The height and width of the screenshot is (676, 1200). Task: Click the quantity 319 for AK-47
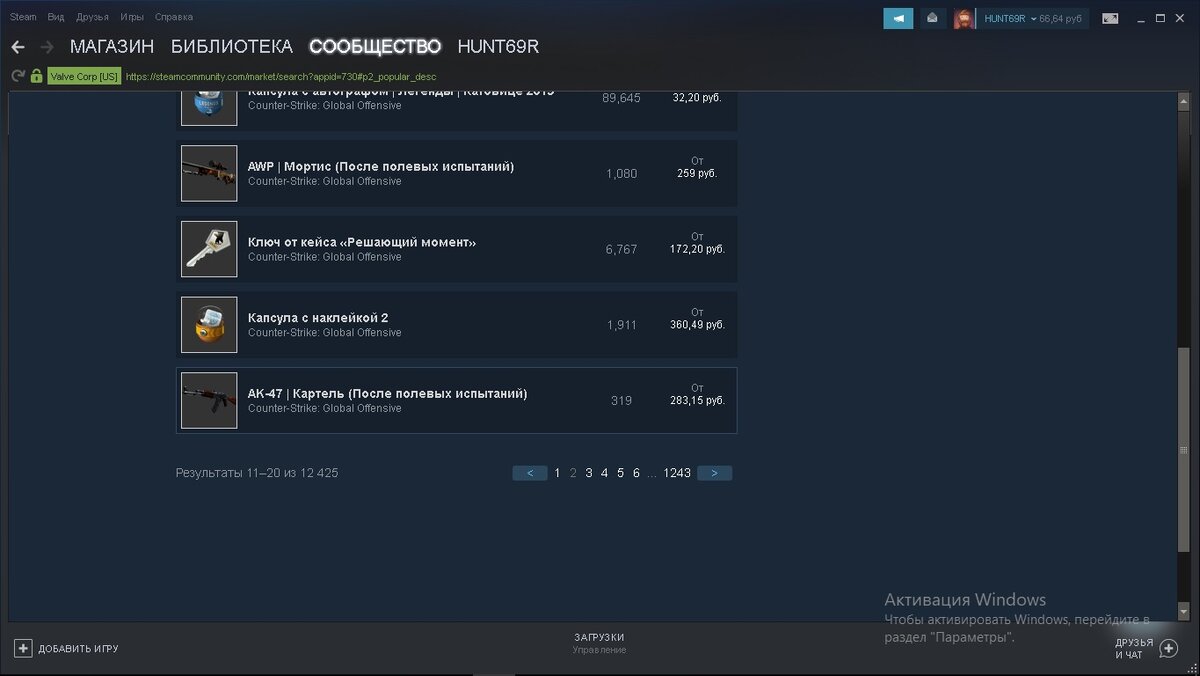point(621,401)
